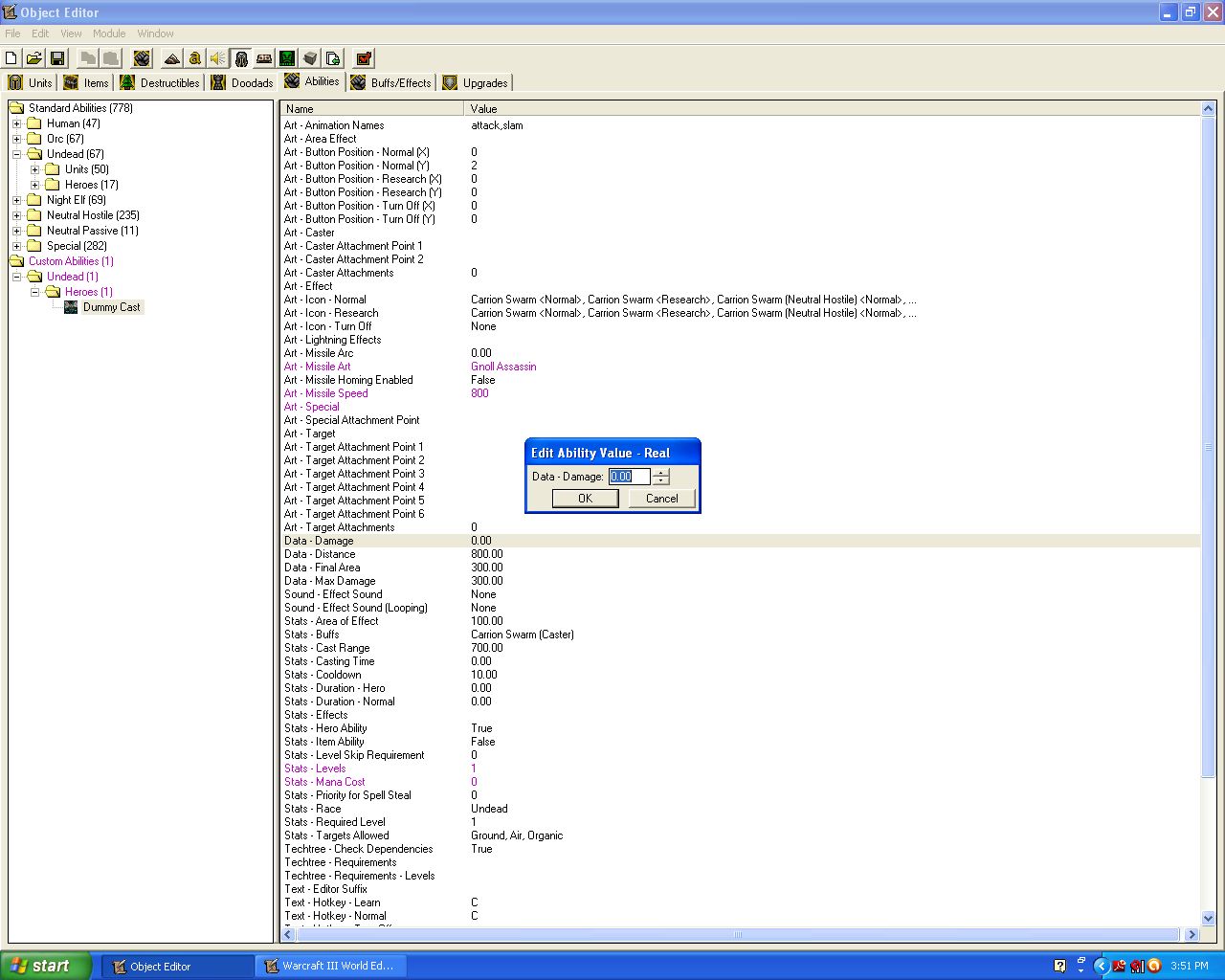Click the show hidden tray icons arrow
1225x980 pixels.
1101,966
